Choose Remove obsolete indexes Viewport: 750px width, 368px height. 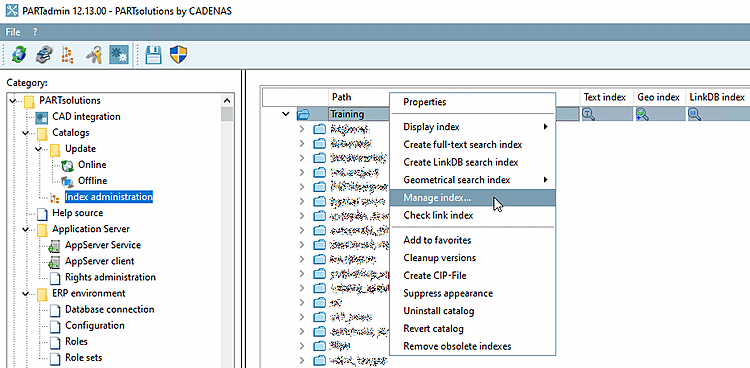pos(473,346)
